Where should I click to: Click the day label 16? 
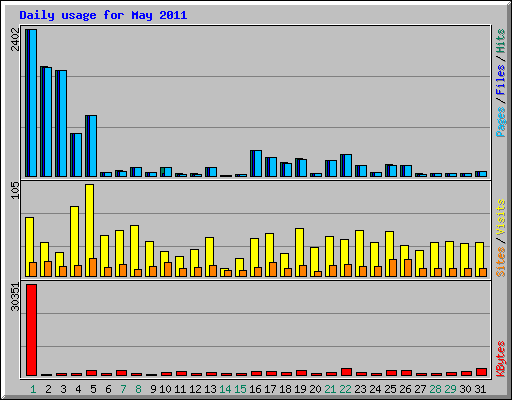click(x=255, y=389)
